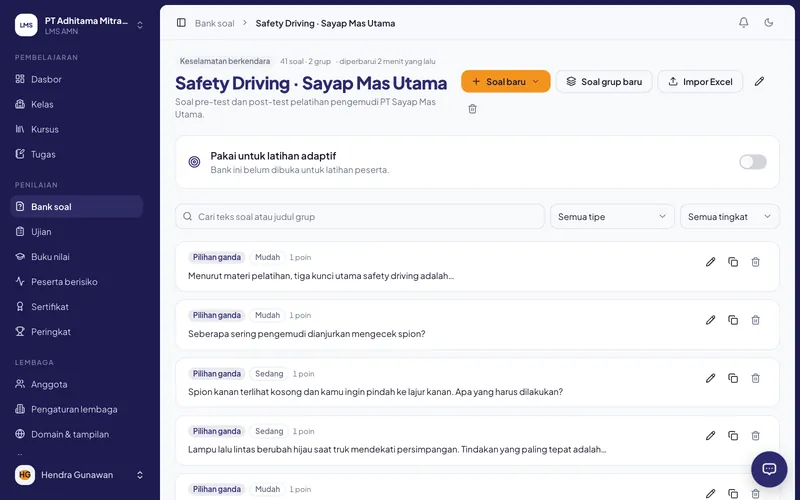Duplicate question 'Spion kanan terlihat kosong'
800x500 pixels.
[x=733, y=378]
